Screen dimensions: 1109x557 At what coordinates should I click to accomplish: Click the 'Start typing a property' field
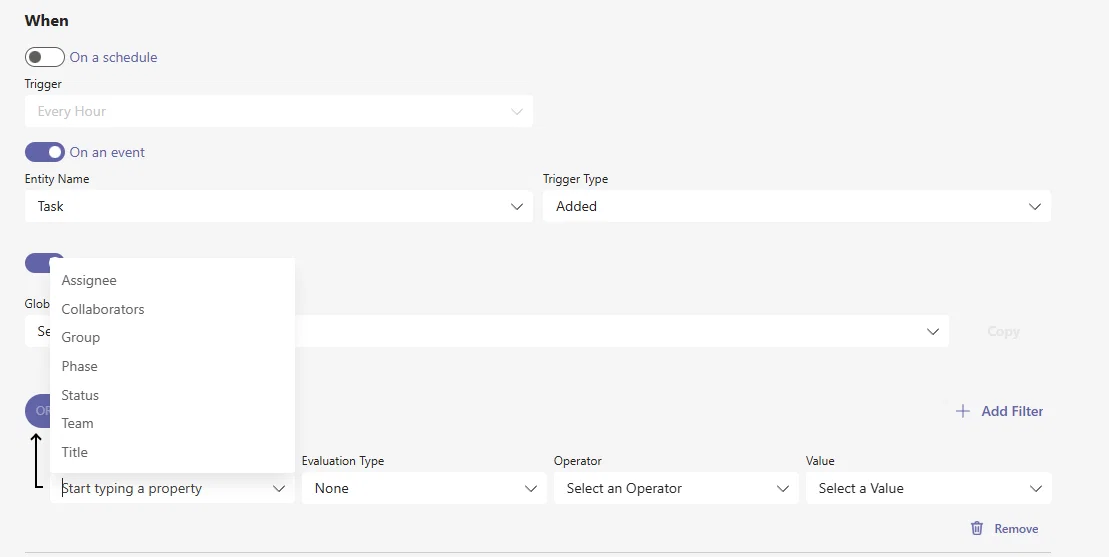(x=172, y=488)
